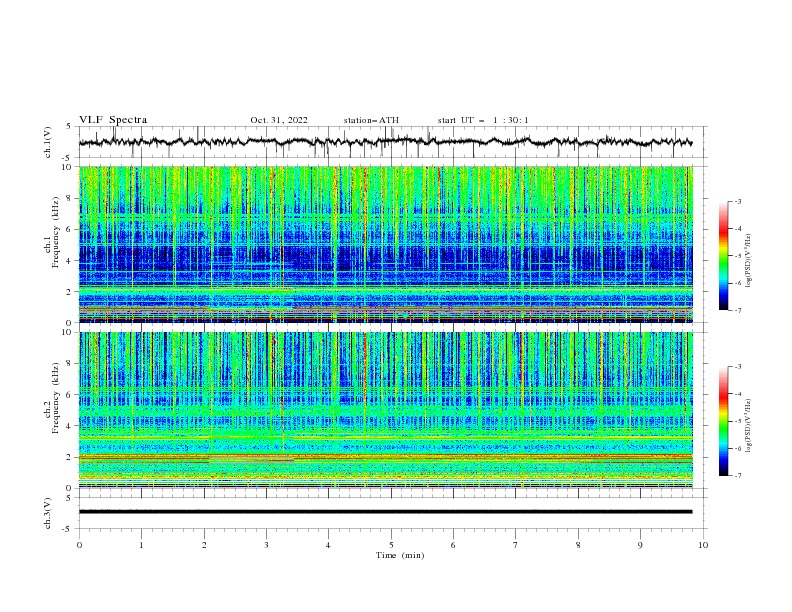
Task: Click time axis tick label "8"
Action: point(578,545)
